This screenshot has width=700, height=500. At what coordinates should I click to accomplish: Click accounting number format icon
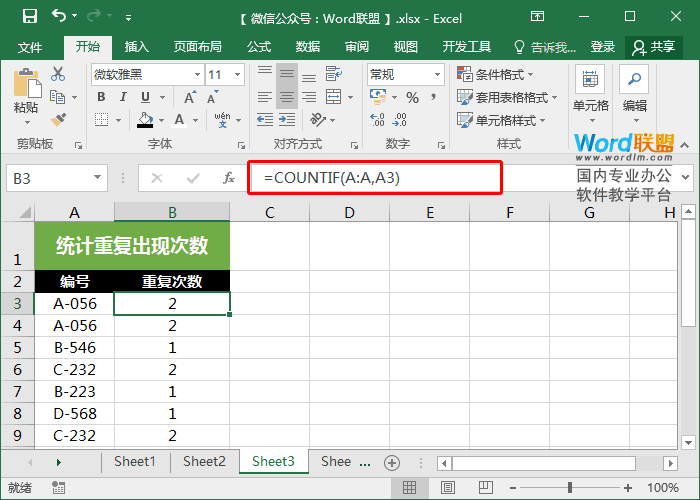(x=378, y=97)
